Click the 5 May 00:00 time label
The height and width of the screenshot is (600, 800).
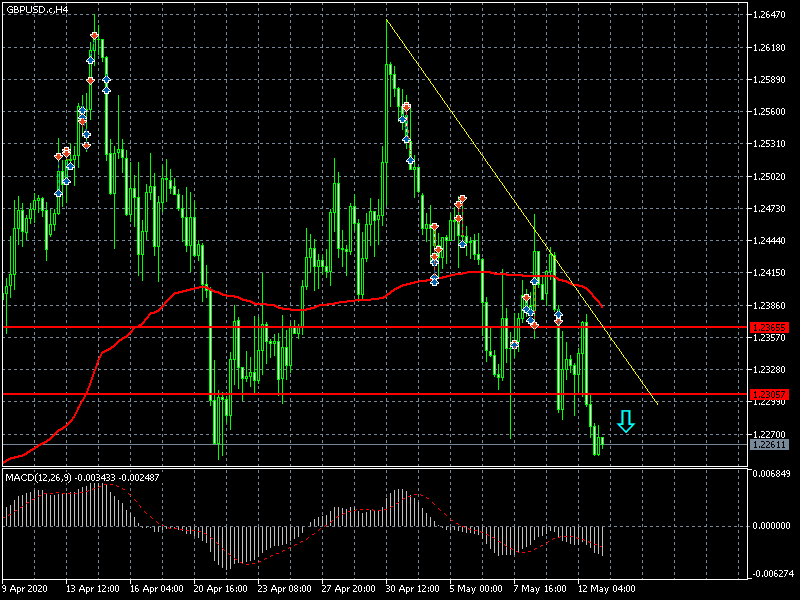(476, 589)
